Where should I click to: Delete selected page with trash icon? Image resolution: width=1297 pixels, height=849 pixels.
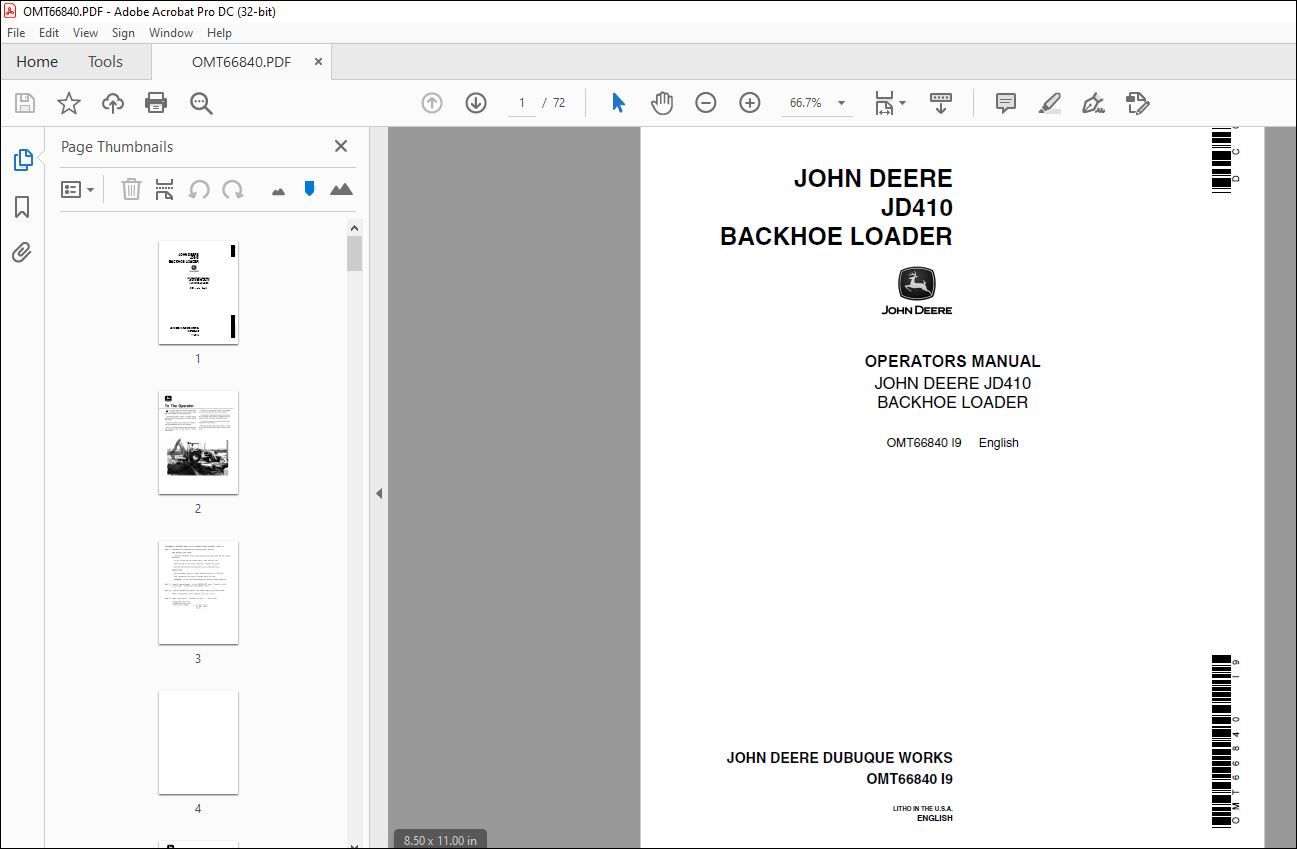[131, 189]
